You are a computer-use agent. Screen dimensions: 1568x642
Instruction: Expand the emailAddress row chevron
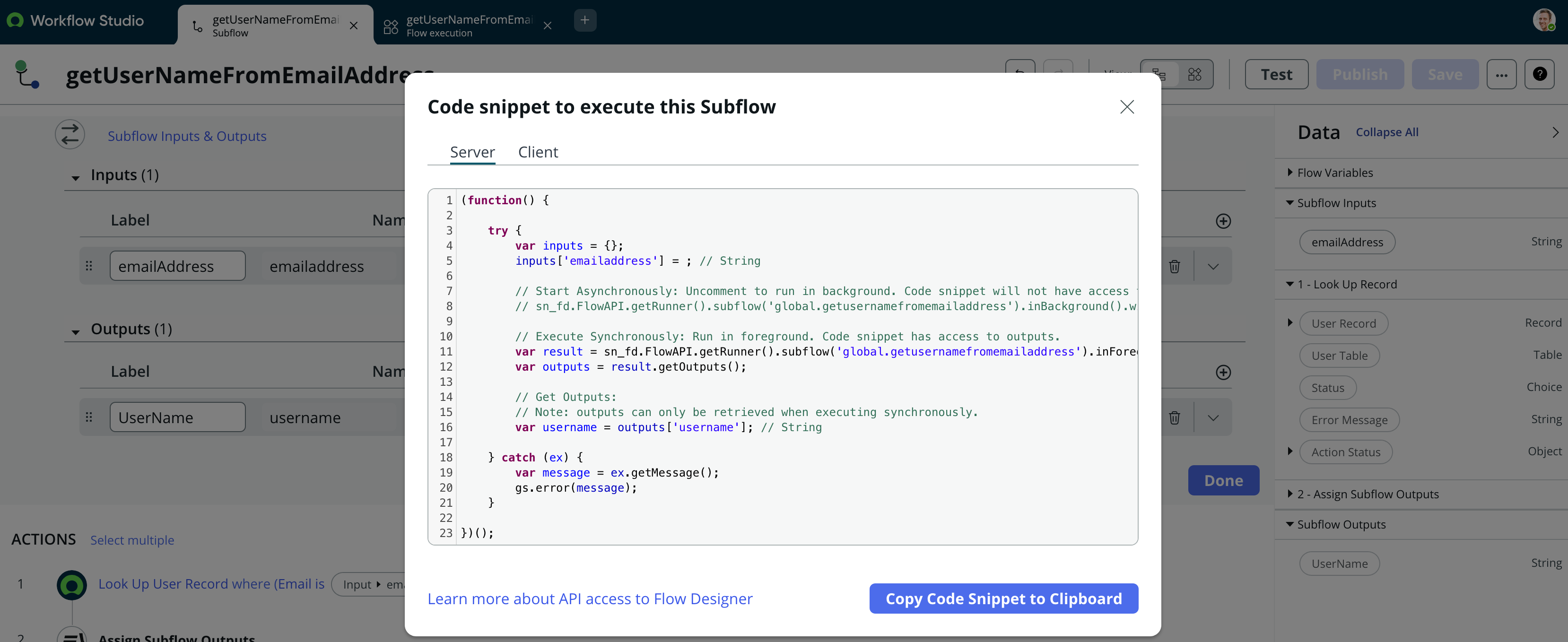[x=1212, y=267]
